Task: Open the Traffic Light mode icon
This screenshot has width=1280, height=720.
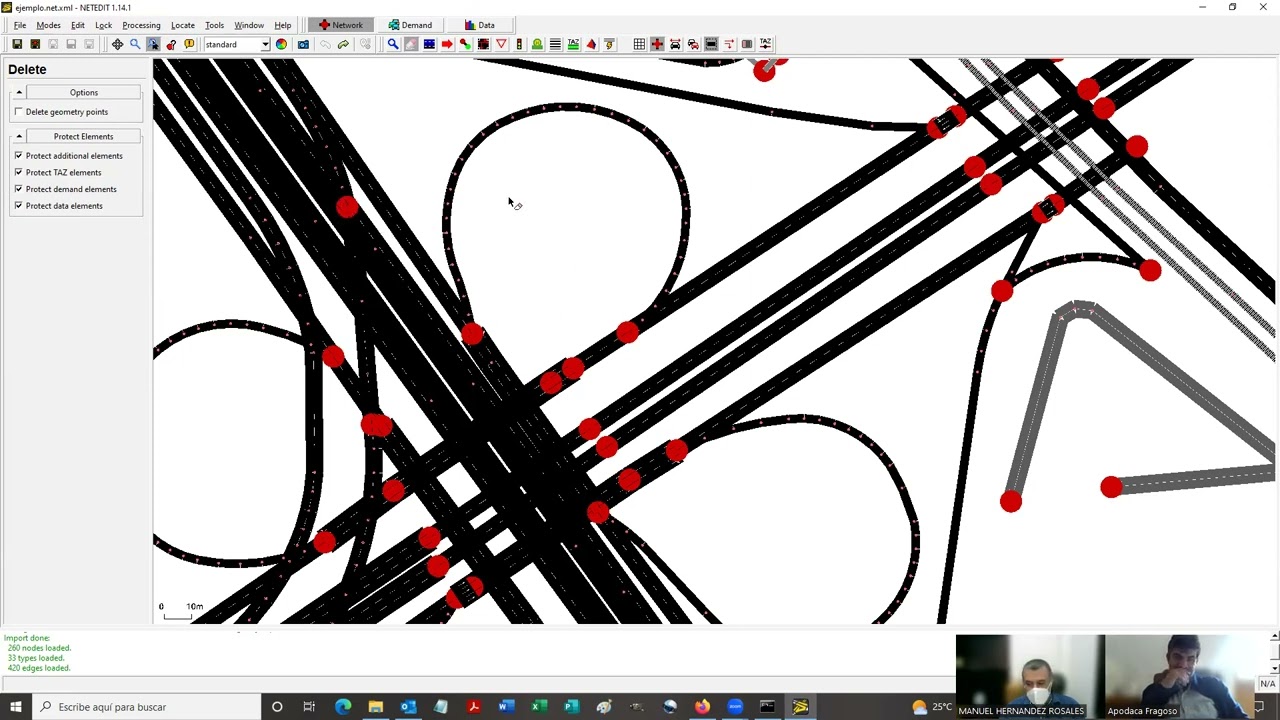Action: pyautogui.click(x=519, y=44)
